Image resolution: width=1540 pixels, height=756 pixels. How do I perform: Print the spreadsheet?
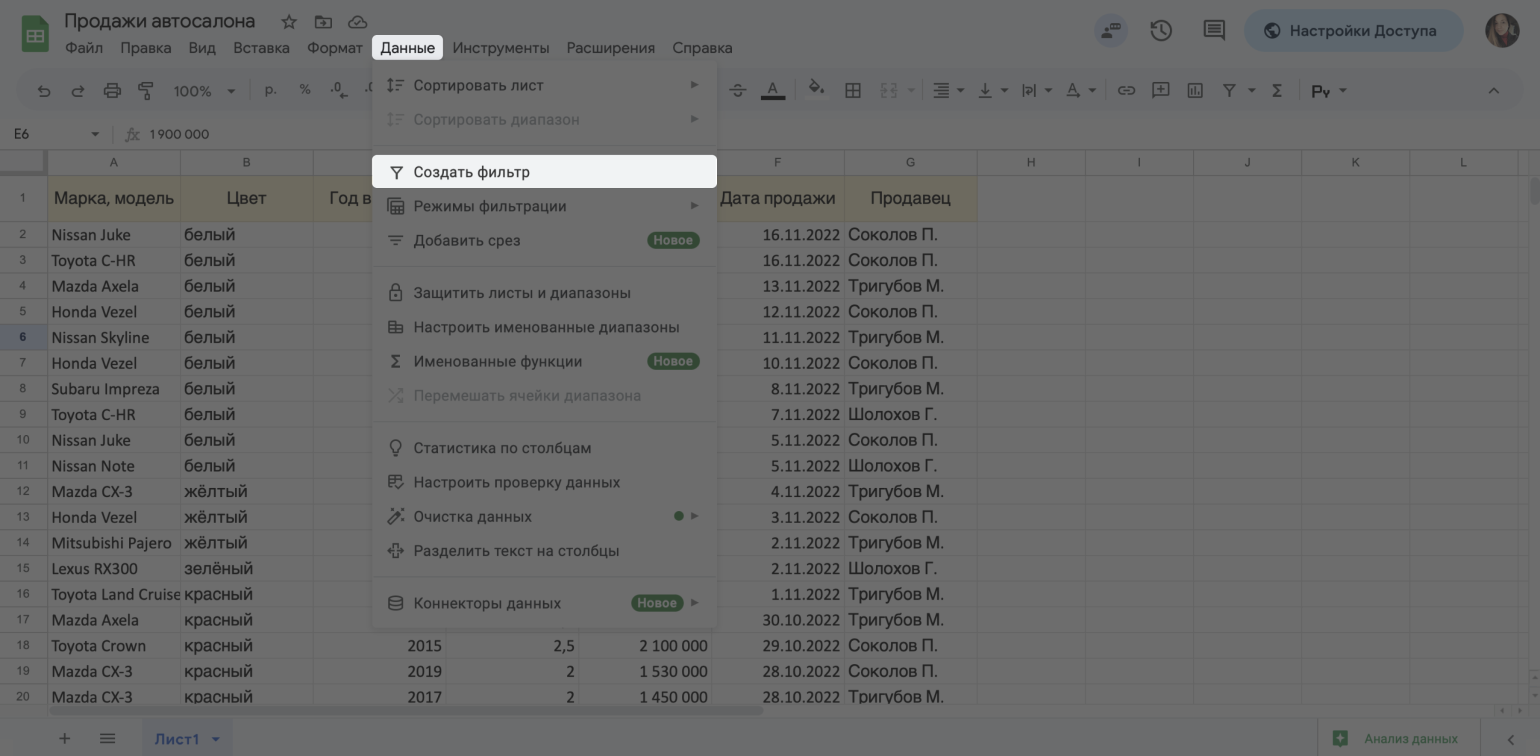coord(112,91)
